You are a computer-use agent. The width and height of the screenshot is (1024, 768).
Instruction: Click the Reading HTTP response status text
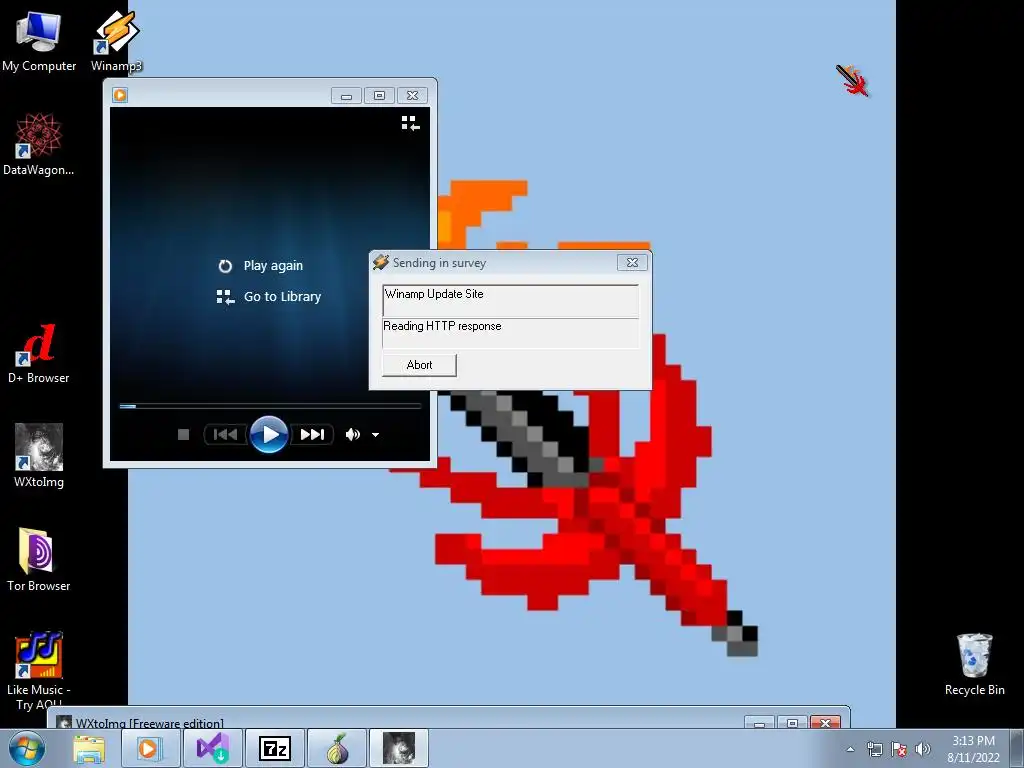click(442, 326)
